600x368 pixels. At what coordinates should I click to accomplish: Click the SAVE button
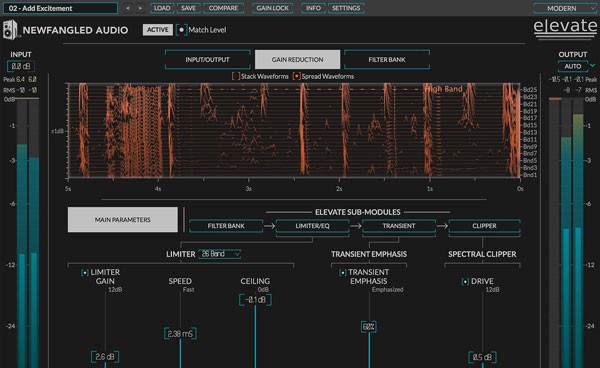coord(189,8)
